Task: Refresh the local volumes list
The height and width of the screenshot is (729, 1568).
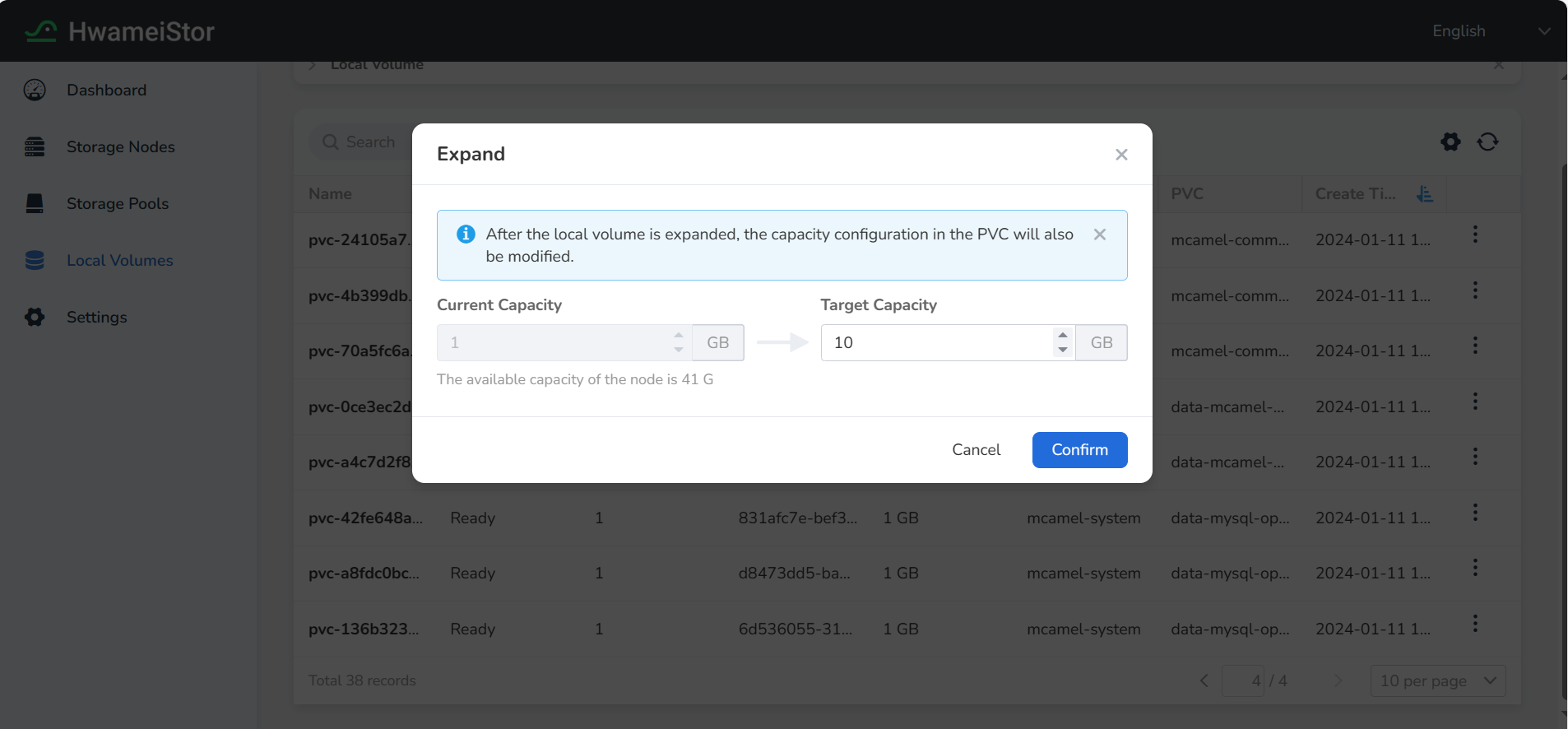Action: point(1487,142)
